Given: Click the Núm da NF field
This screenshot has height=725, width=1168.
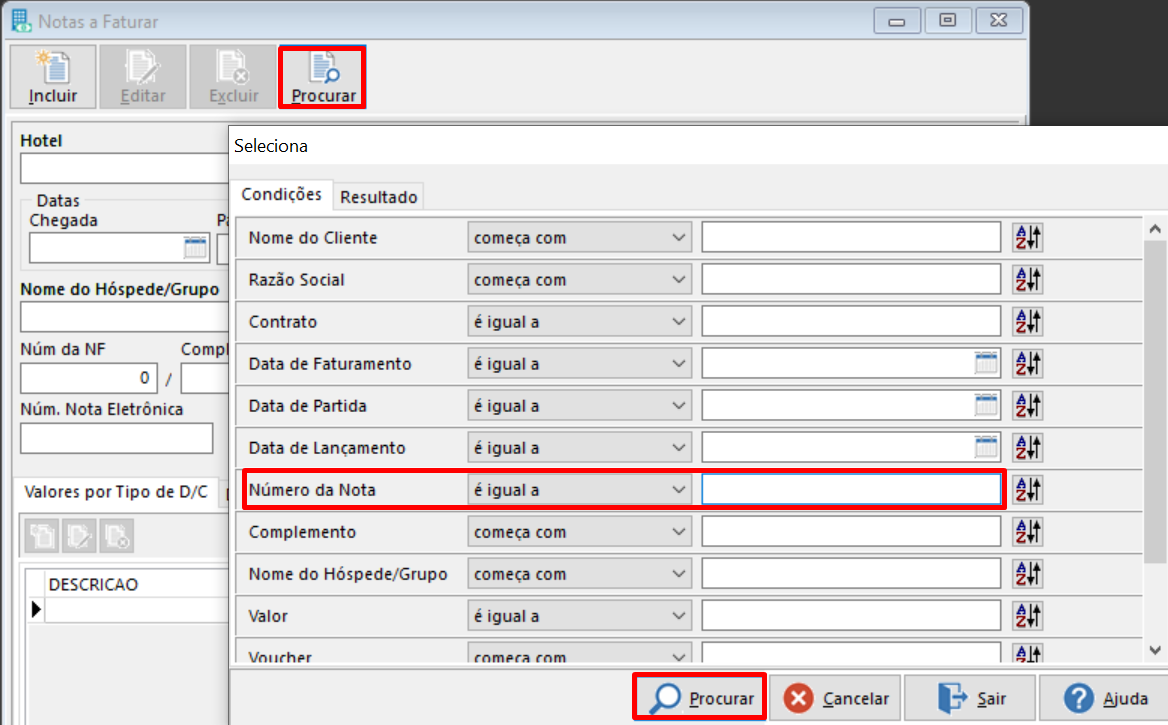Looking at the screenshot, I should tap(89, 378).
